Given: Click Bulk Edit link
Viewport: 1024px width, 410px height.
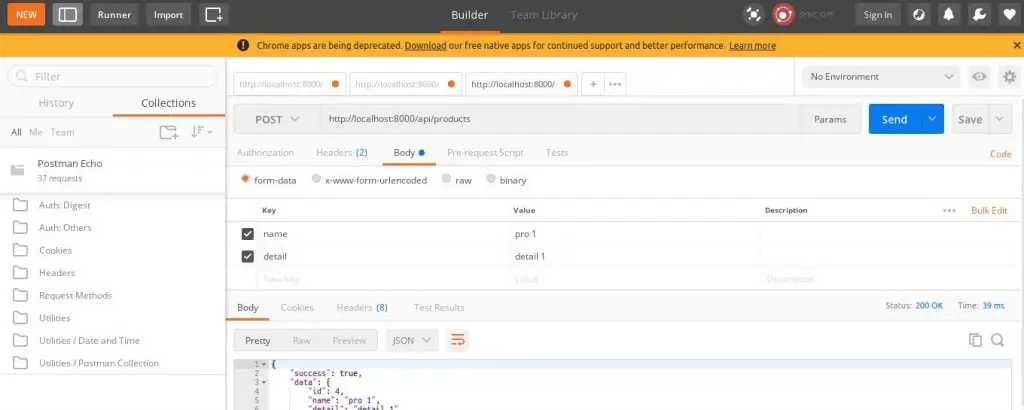Looking at the screenshot, I should pyautogui.click(x=989, y=210).
